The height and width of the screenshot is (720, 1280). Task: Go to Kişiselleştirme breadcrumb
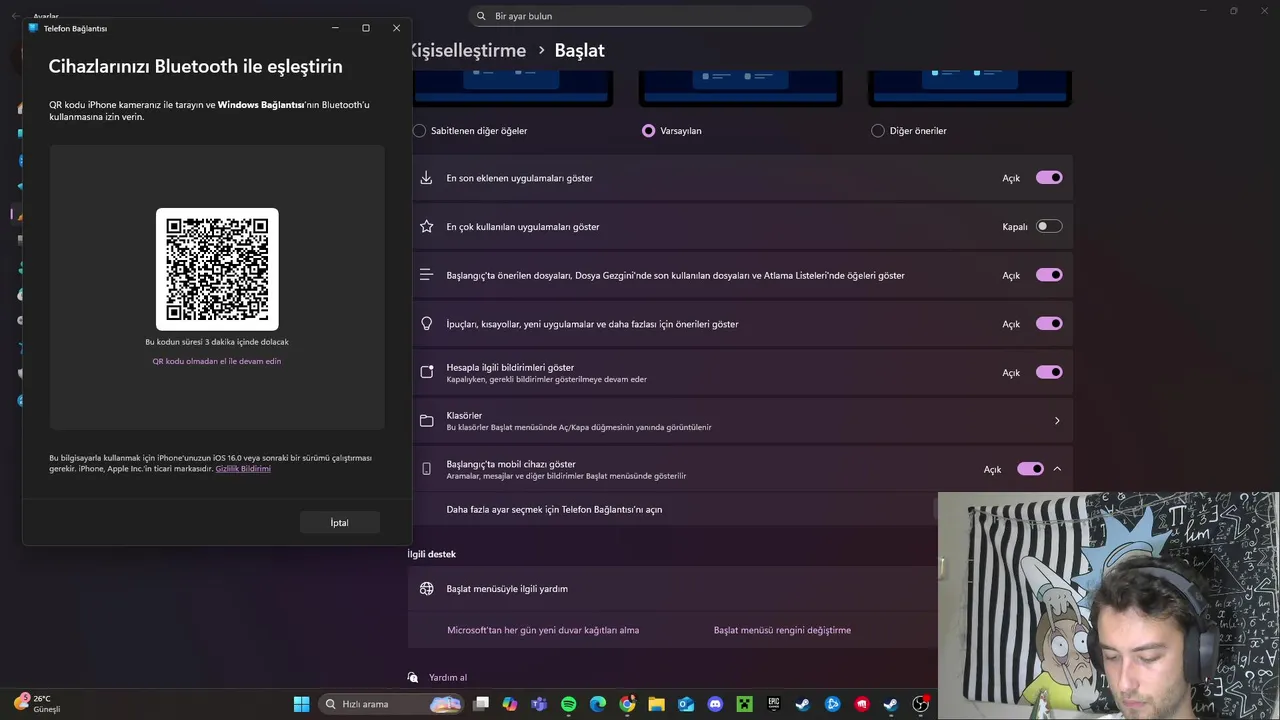(x=466, y=50)
